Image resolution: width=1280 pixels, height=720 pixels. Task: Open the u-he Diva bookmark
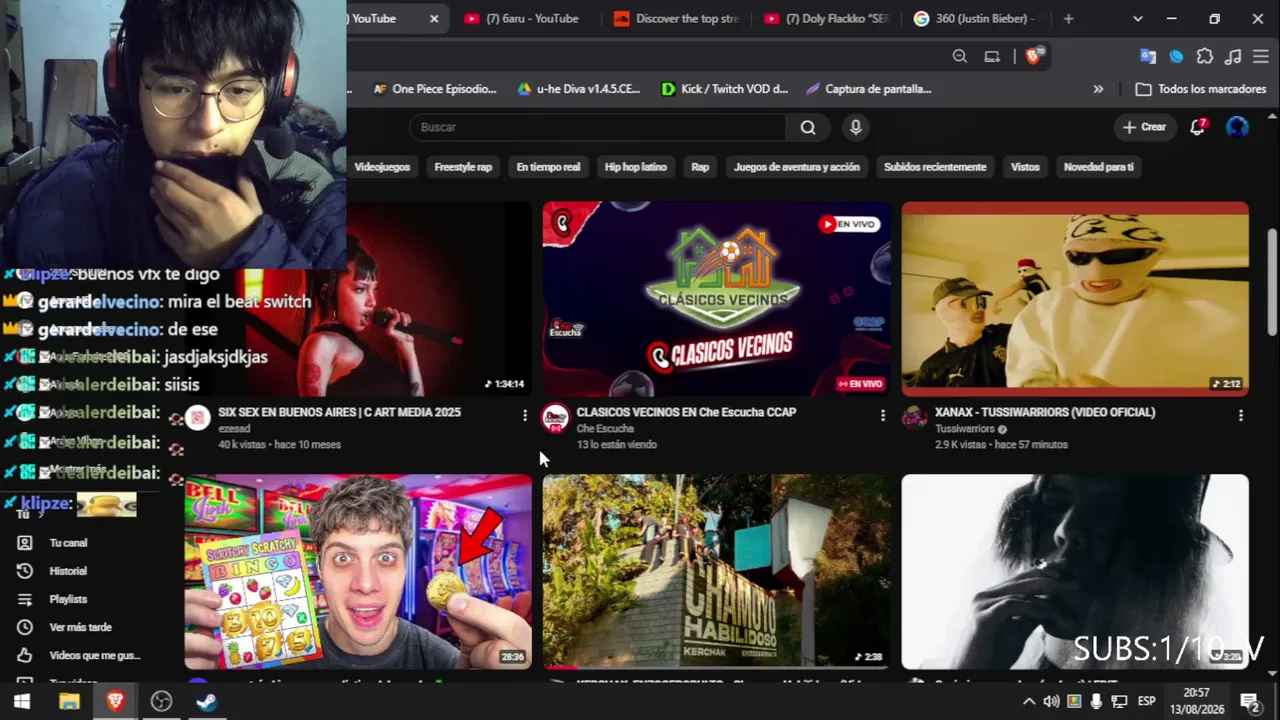[x=579, y=89]
